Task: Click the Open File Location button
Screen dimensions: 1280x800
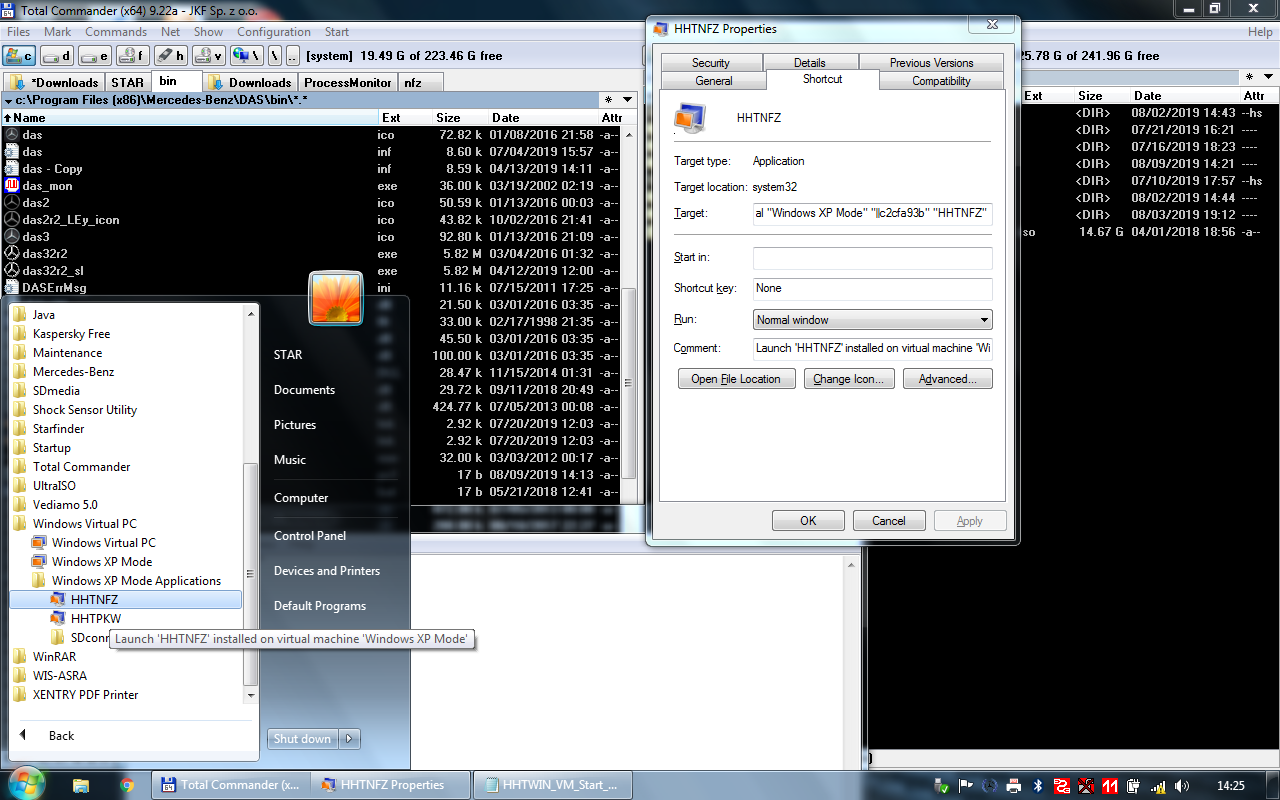Action: [736, 379]
